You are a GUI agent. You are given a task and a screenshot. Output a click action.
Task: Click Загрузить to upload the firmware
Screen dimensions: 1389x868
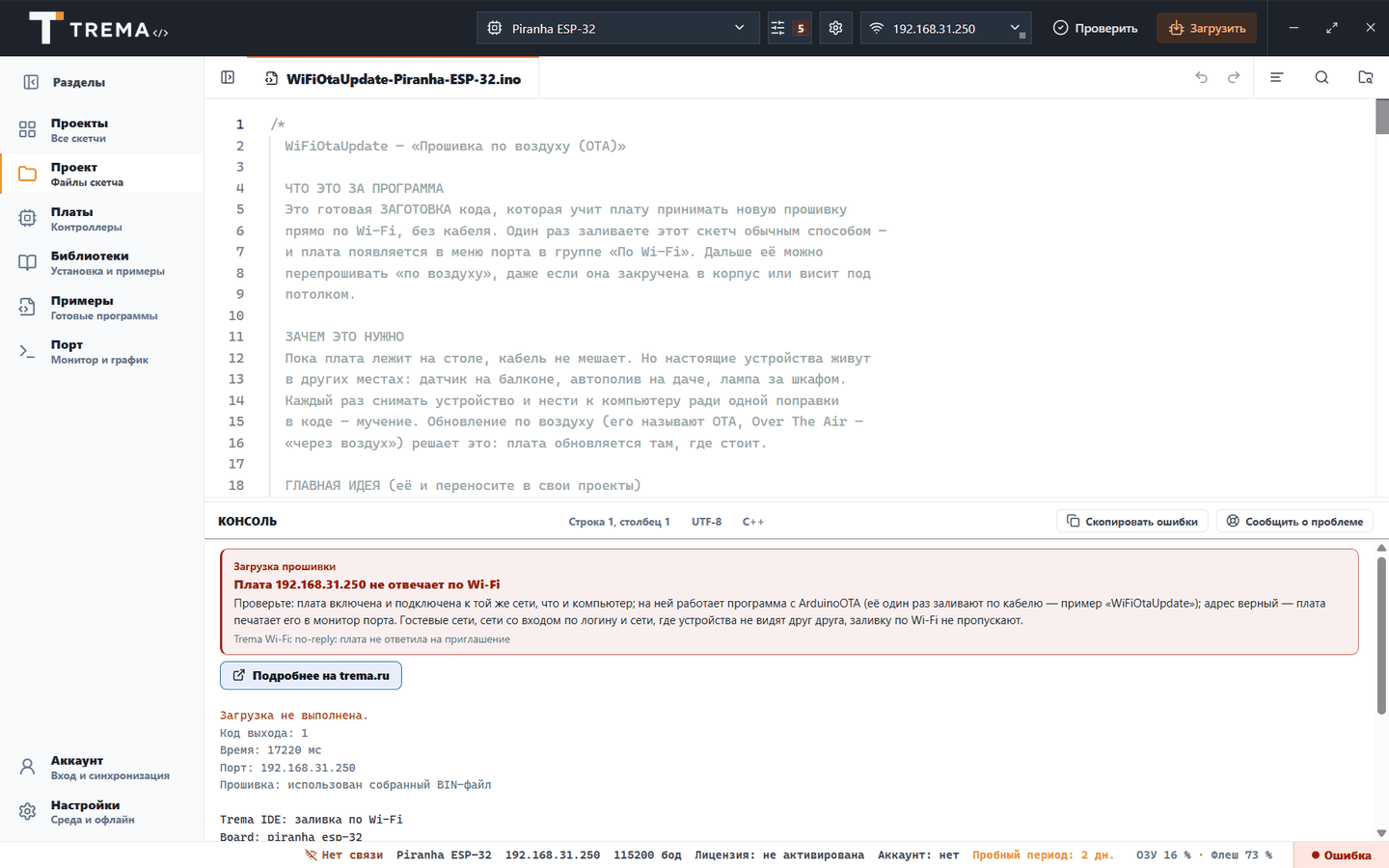pyautogui.click(x=1207, y=28)
